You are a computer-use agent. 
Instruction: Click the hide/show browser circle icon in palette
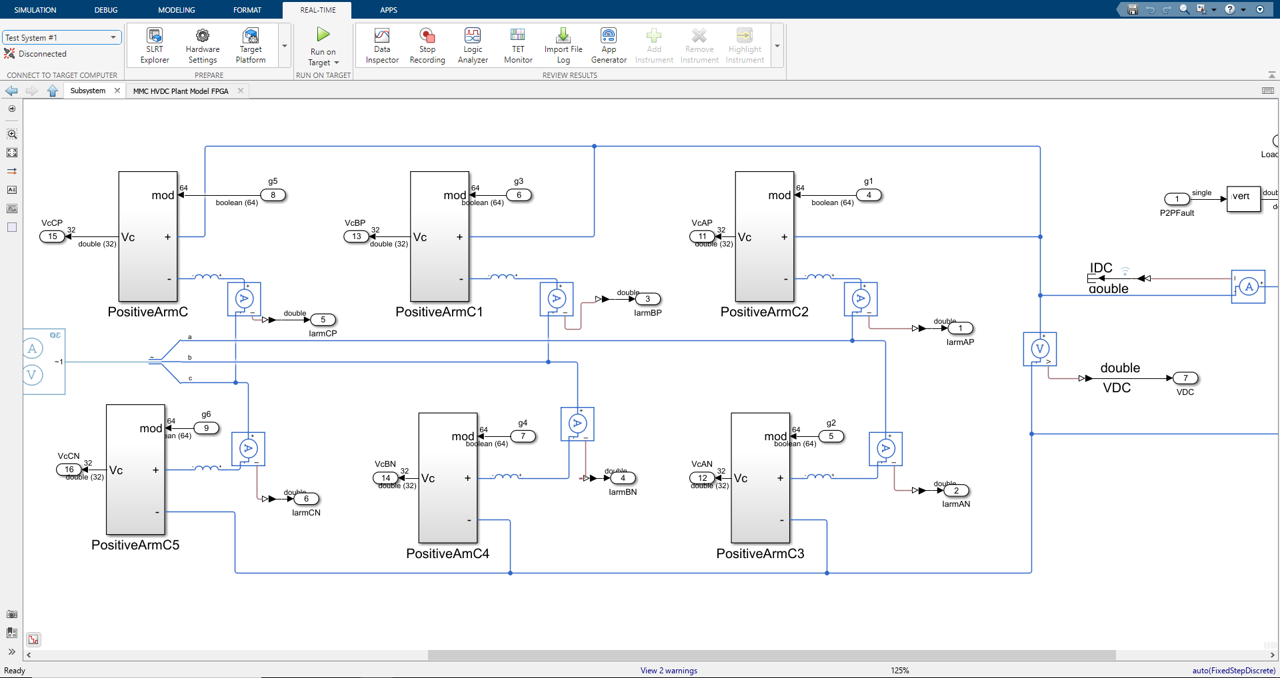12,109
